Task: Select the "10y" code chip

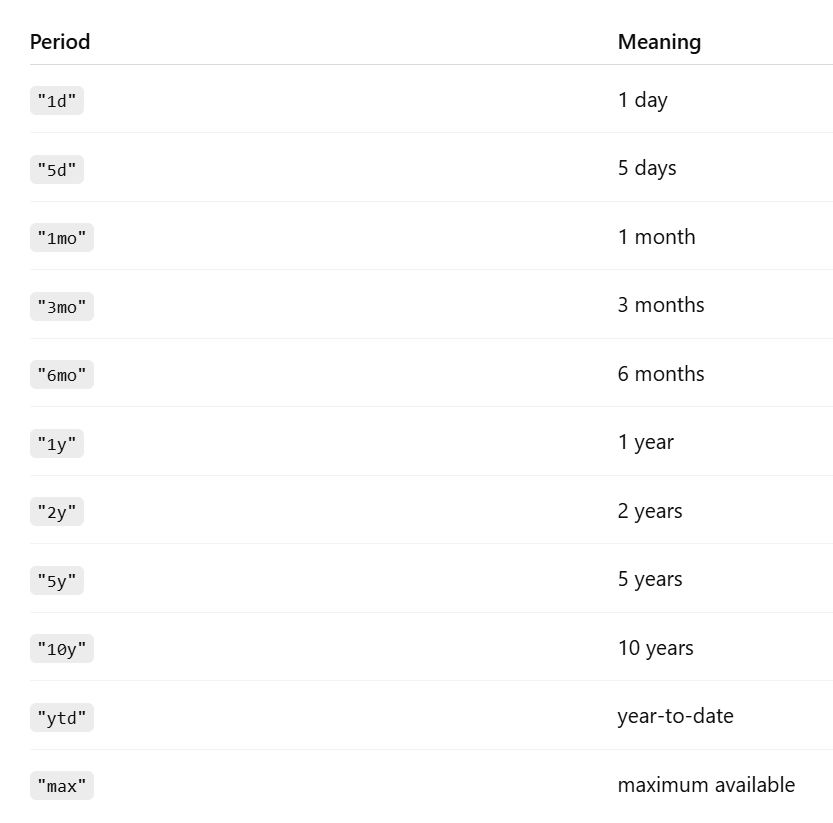Action: click(x=62, y=649)
